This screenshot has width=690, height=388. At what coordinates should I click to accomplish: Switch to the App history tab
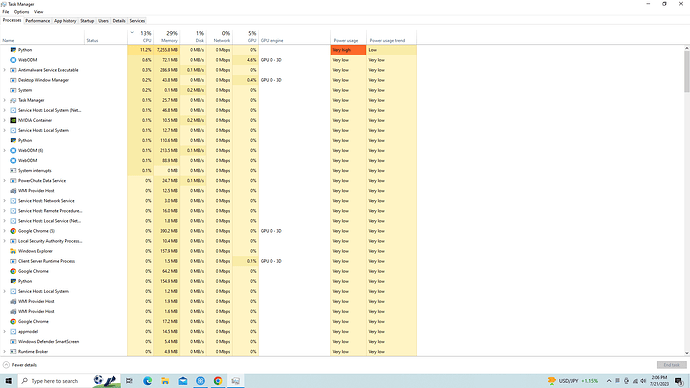65,21
